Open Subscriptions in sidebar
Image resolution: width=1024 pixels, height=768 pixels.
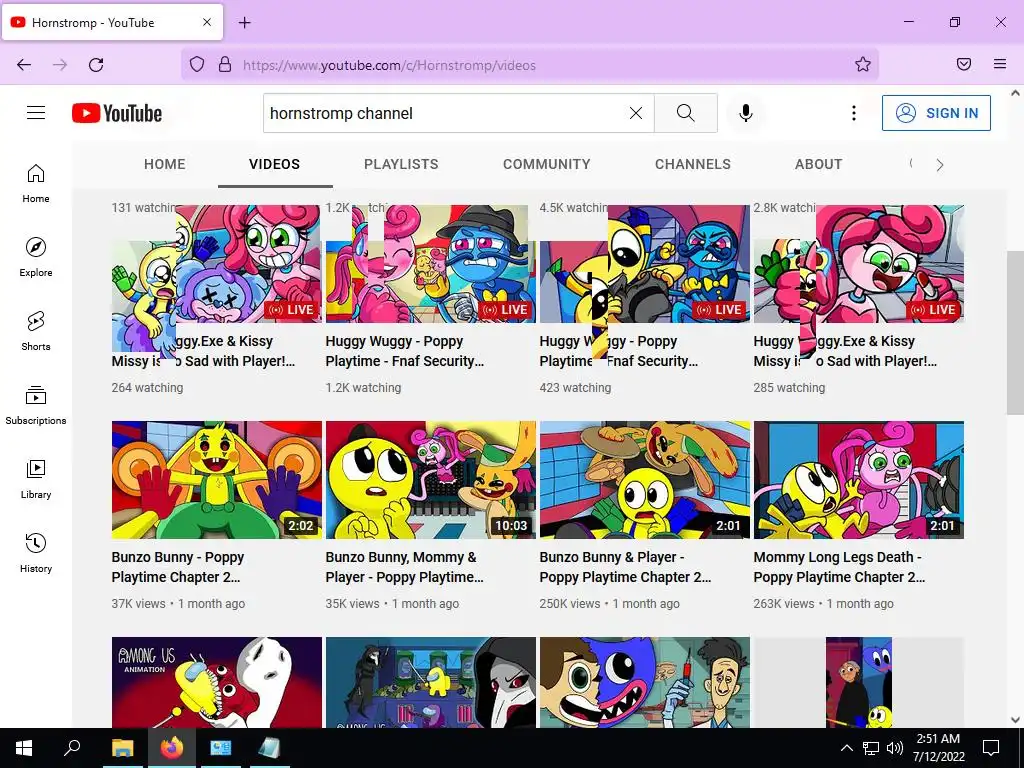36,405
